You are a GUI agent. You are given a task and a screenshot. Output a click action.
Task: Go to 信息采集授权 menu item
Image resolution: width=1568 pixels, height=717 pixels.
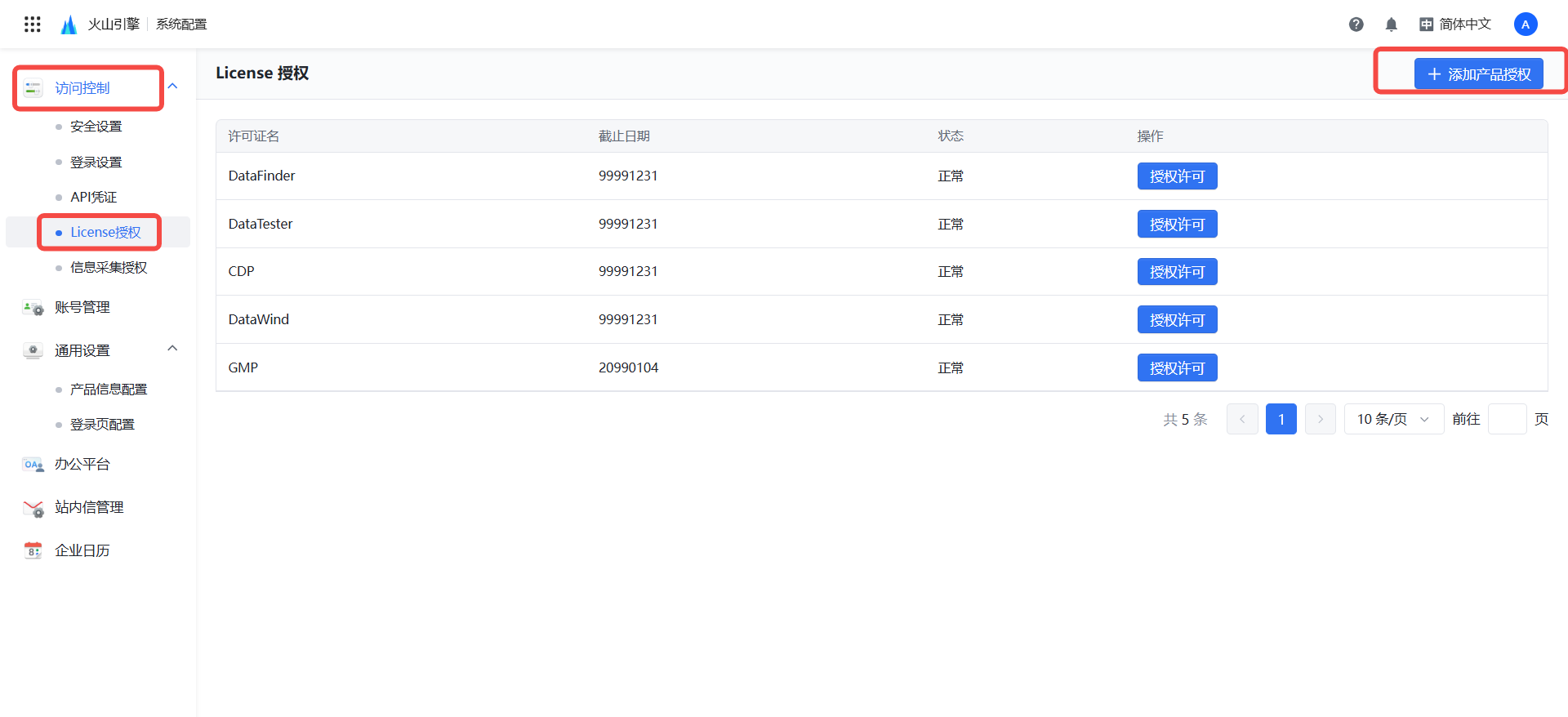pyautogui.click(x=109, y=268)
